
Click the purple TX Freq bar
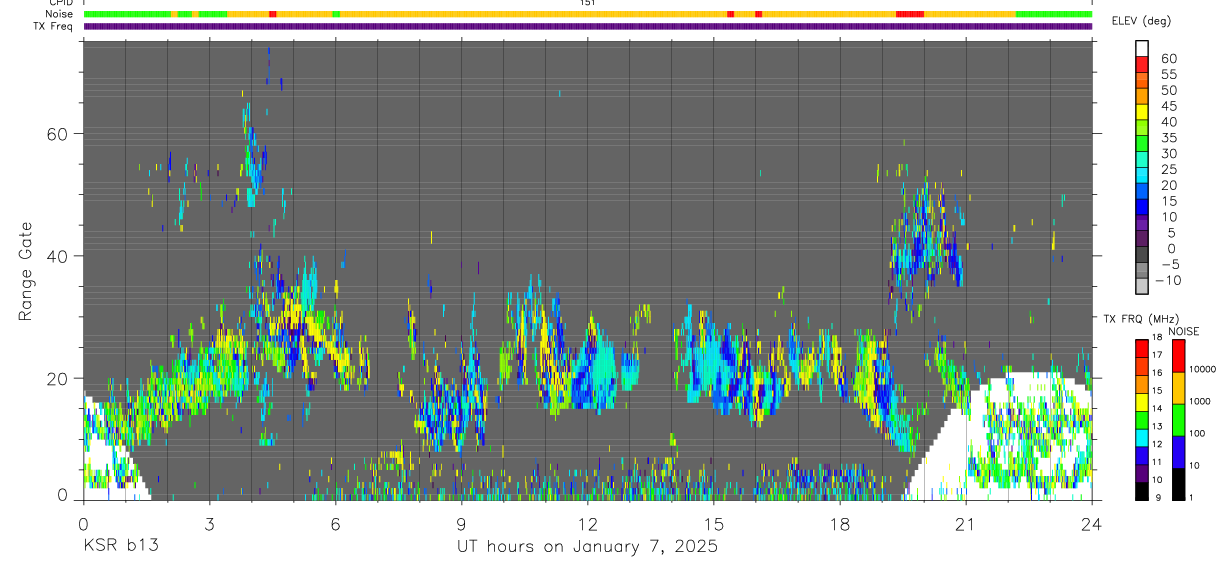click(x=587, y=26)
